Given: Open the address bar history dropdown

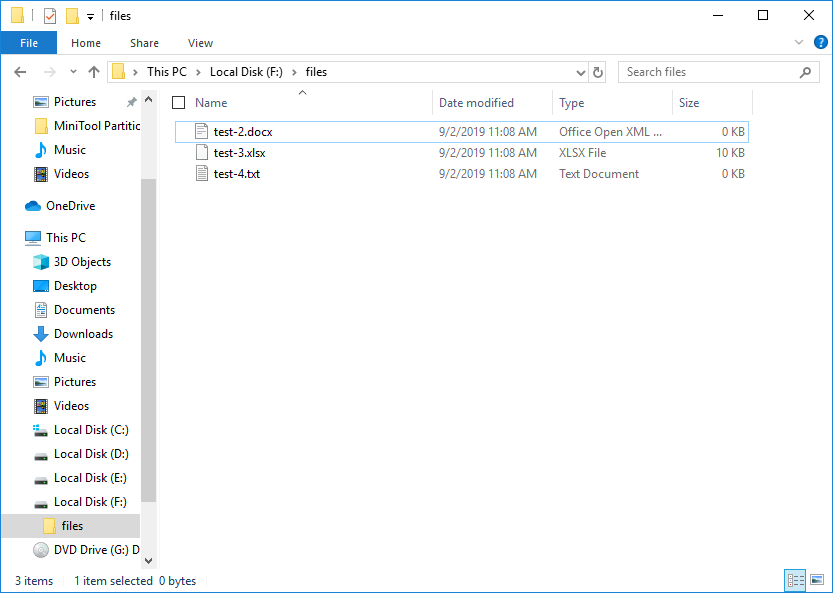Looking at the screenshot, I should (x=581, y=72).
